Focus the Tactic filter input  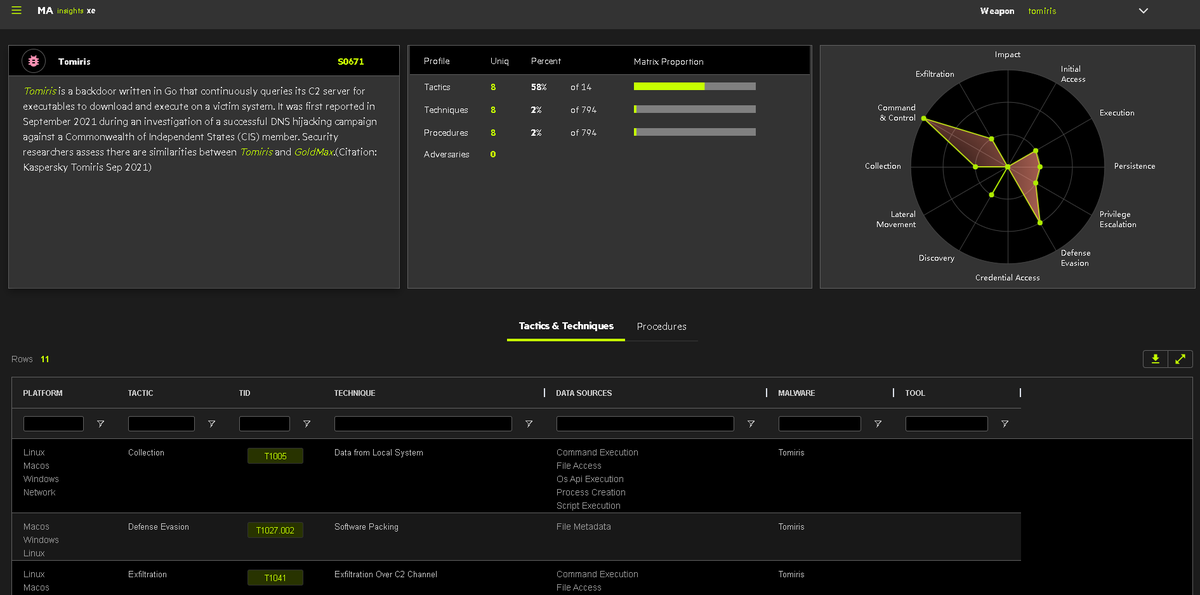[162, 424]
